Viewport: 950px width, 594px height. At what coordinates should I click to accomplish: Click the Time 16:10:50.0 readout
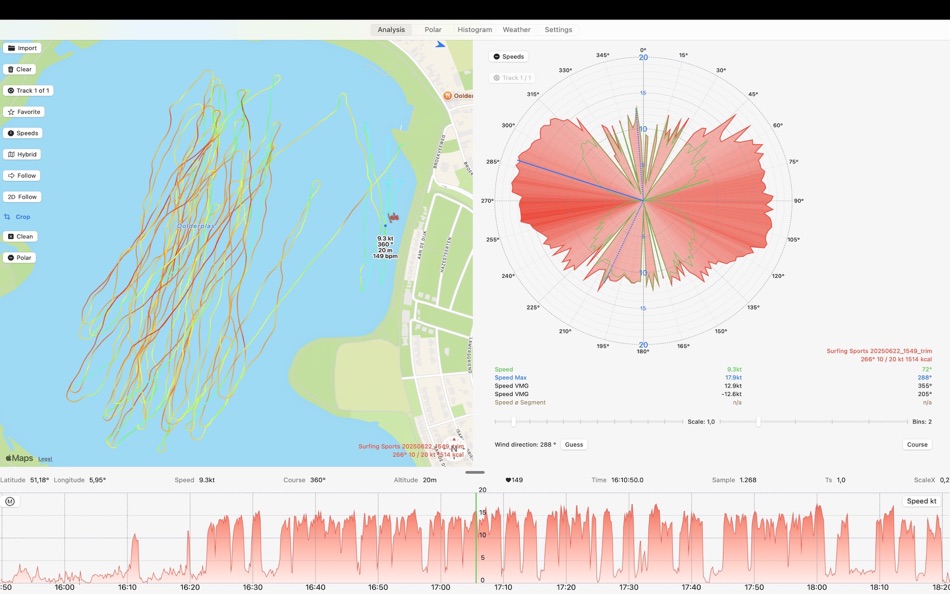click(x=617, y=480)
